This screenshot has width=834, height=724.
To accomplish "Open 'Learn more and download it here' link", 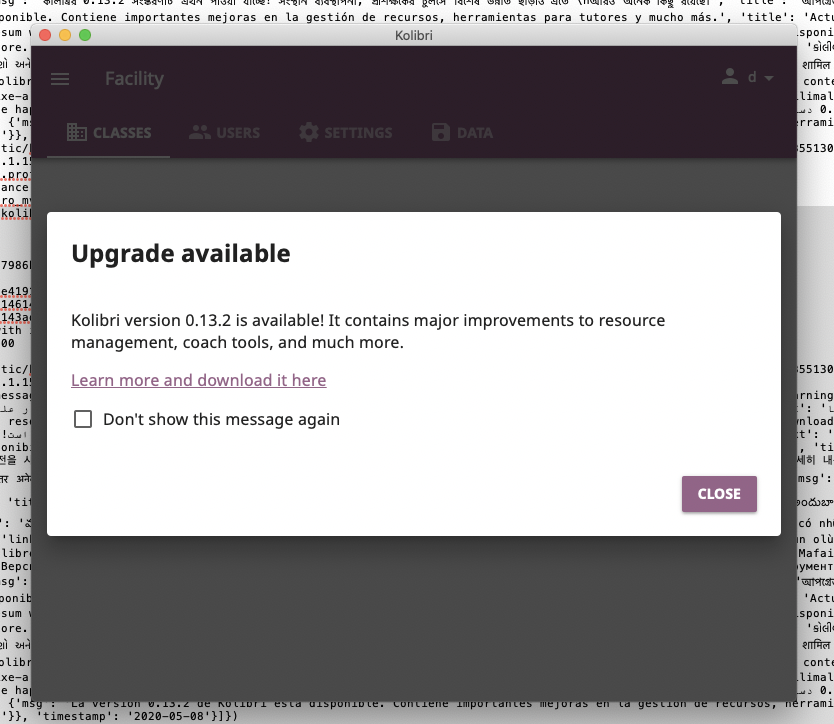I will [x=198, y=380].
